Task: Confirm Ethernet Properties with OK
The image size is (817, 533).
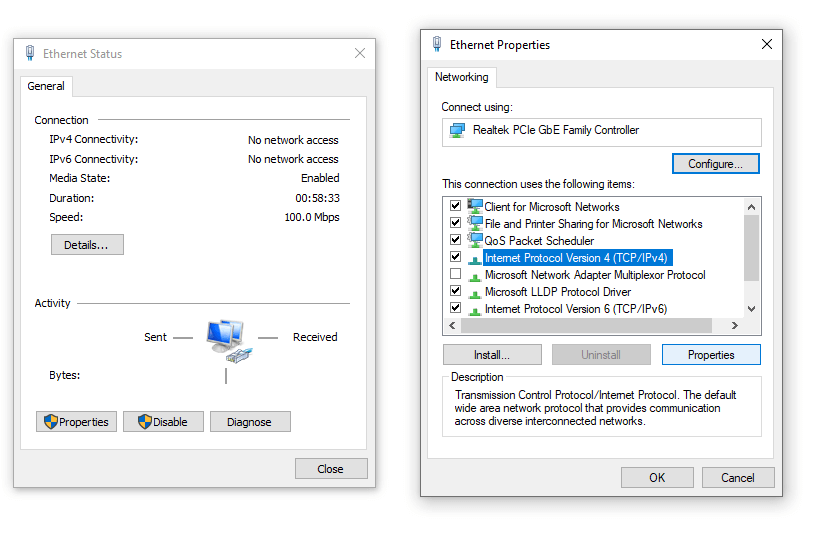Action: (657, 478)
